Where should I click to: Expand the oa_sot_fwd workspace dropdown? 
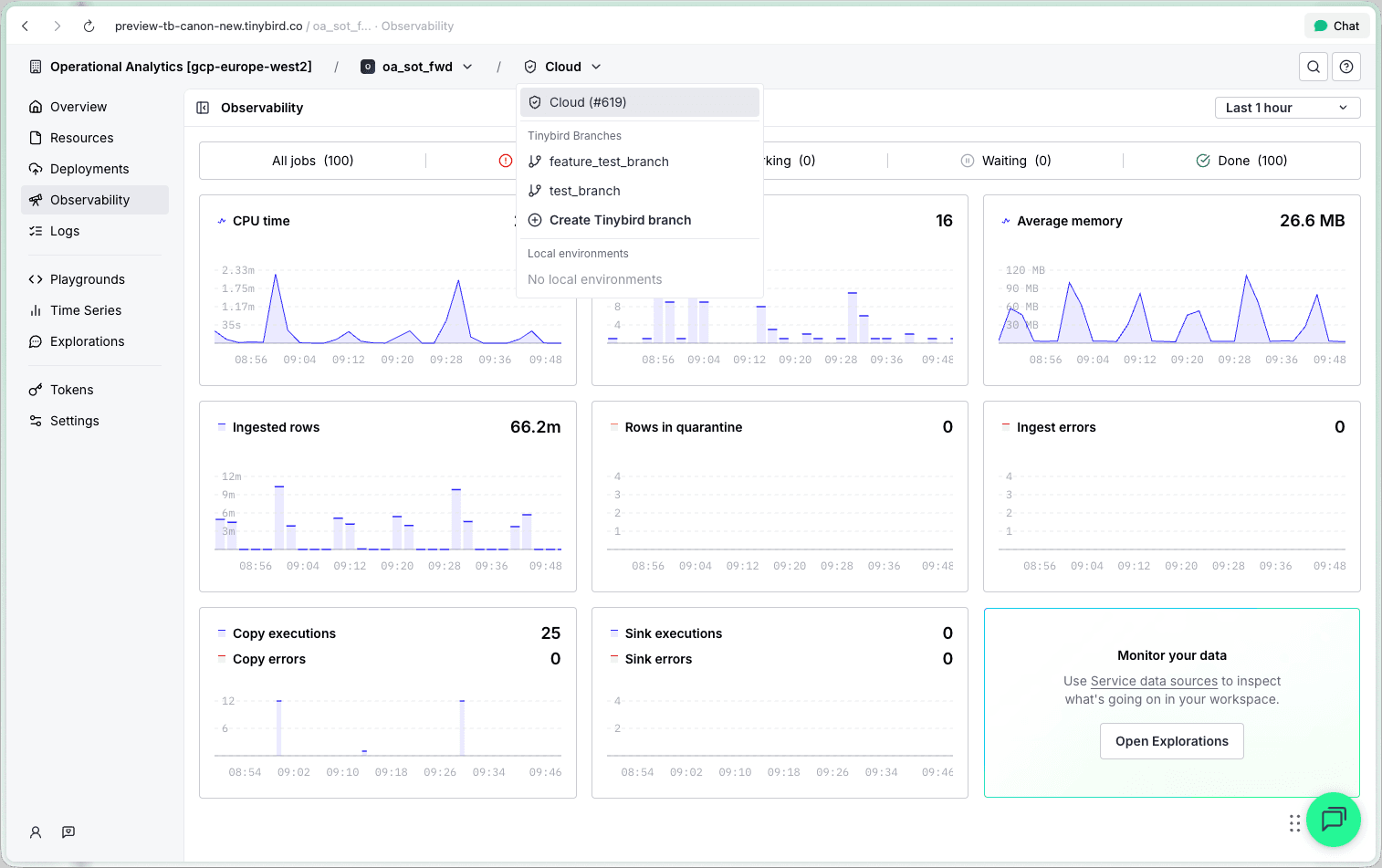coord(466,66)
